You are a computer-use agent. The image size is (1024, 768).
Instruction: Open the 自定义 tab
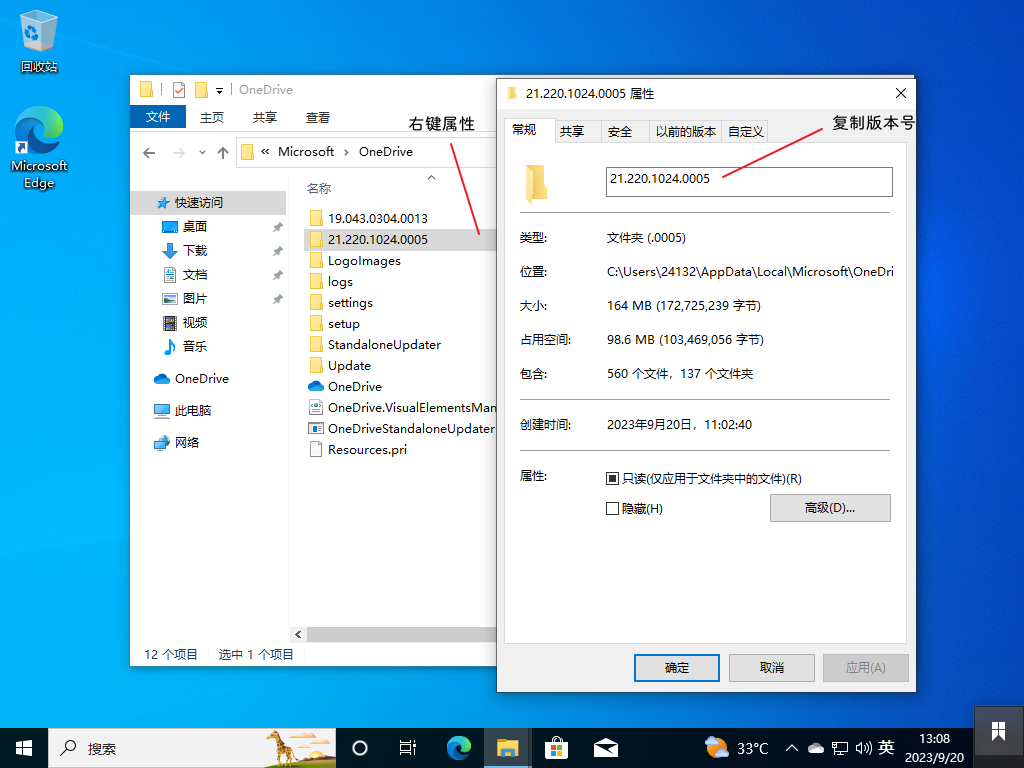coord(745,132)
